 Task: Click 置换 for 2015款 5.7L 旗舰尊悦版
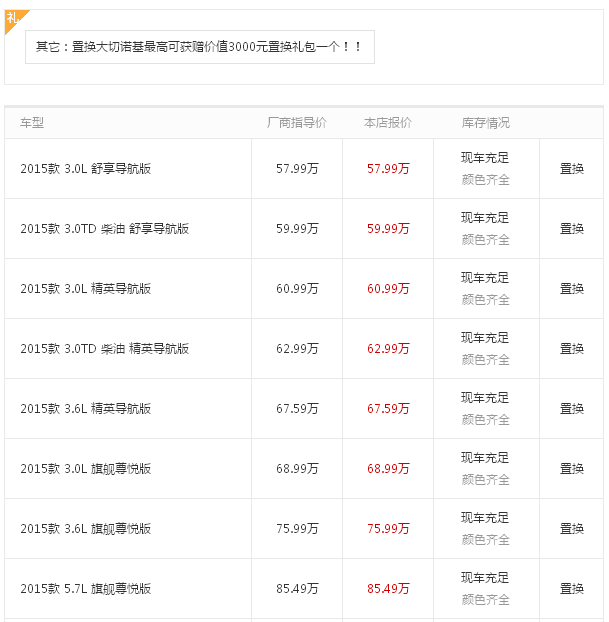pos(571,588)
